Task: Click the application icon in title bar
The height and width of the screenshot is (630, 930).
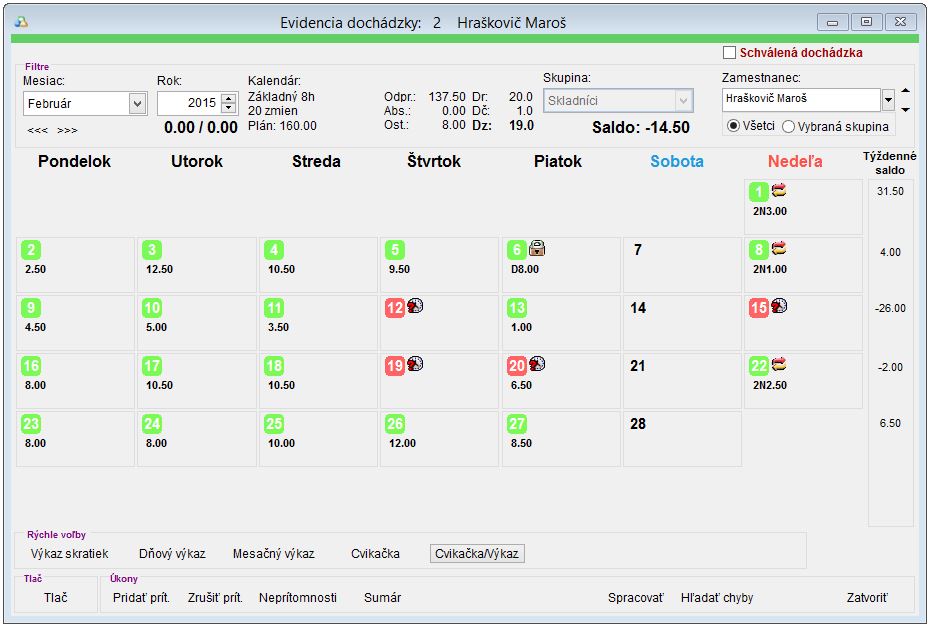Action: coord(21,23)
